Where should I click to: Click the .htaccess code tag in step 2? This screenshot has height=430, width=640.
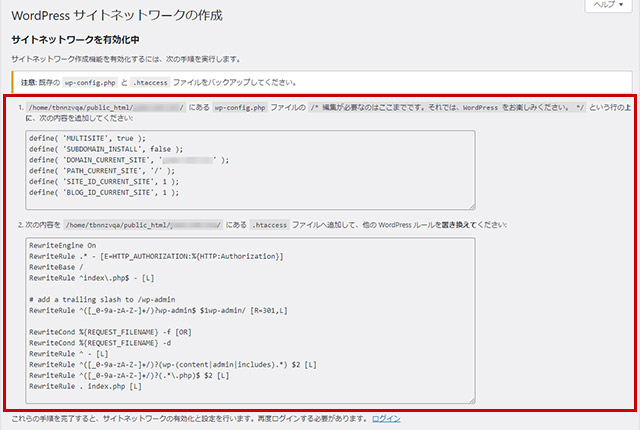coord(269,225)
